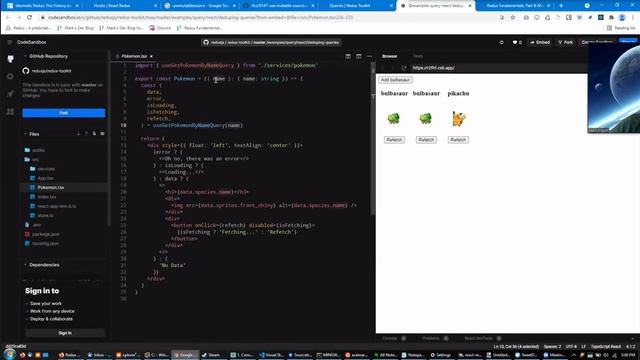Click the browser reload button in Chrome
Screen dimensions: 640x360
point(29,18)
